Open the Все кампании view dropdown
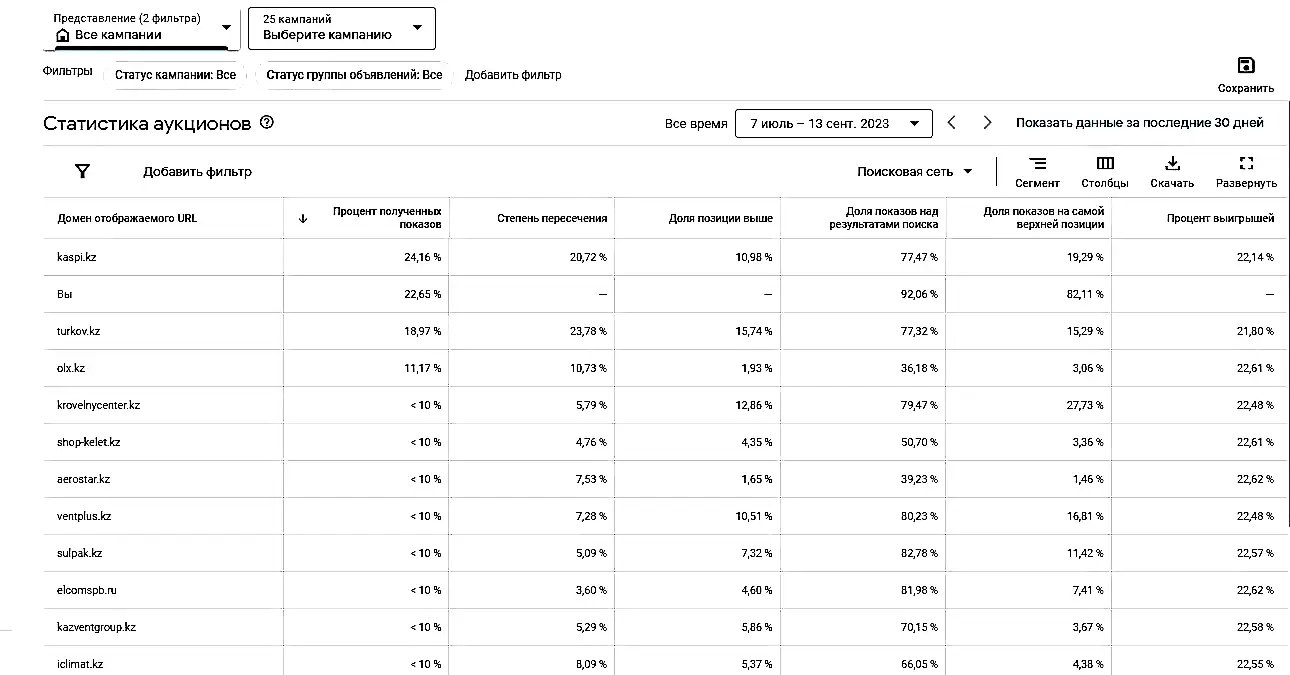Image resolution: width=1290 pixels, height=675 pixels. (x=141, y=28)
